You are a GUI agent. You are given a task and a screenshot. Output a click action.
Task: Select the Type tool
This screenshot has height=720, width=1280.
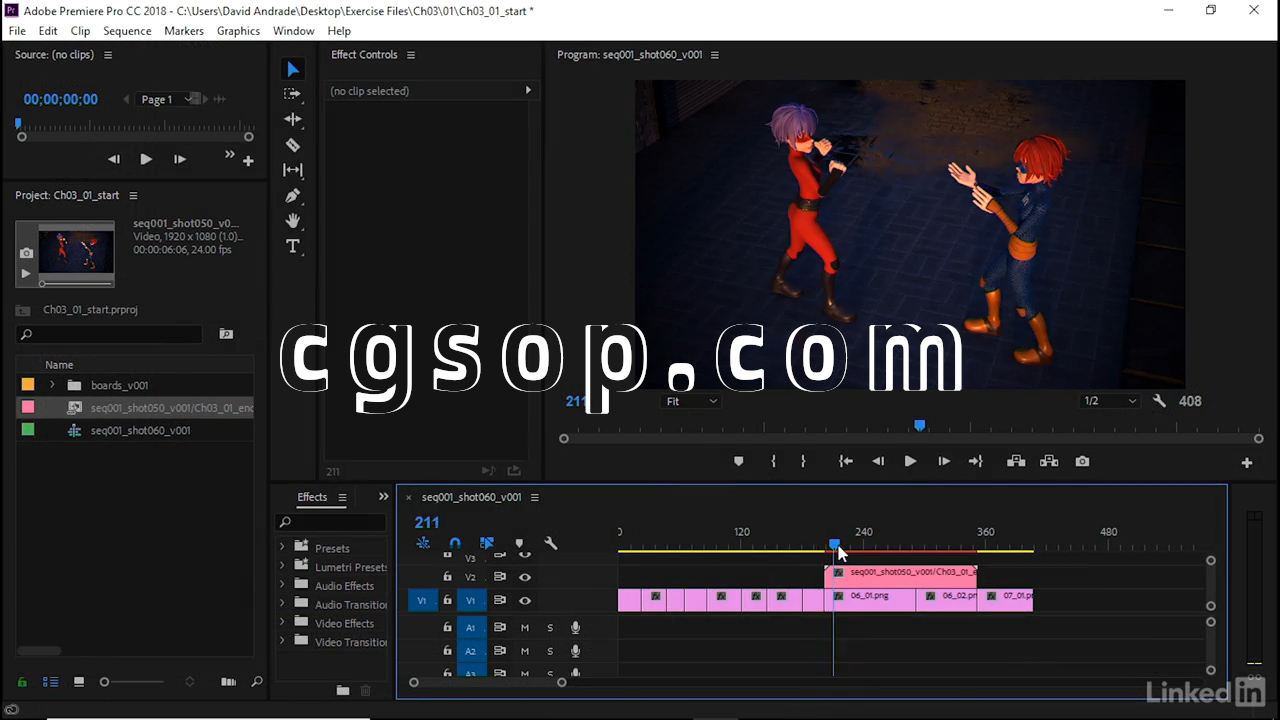click(292, 247)
